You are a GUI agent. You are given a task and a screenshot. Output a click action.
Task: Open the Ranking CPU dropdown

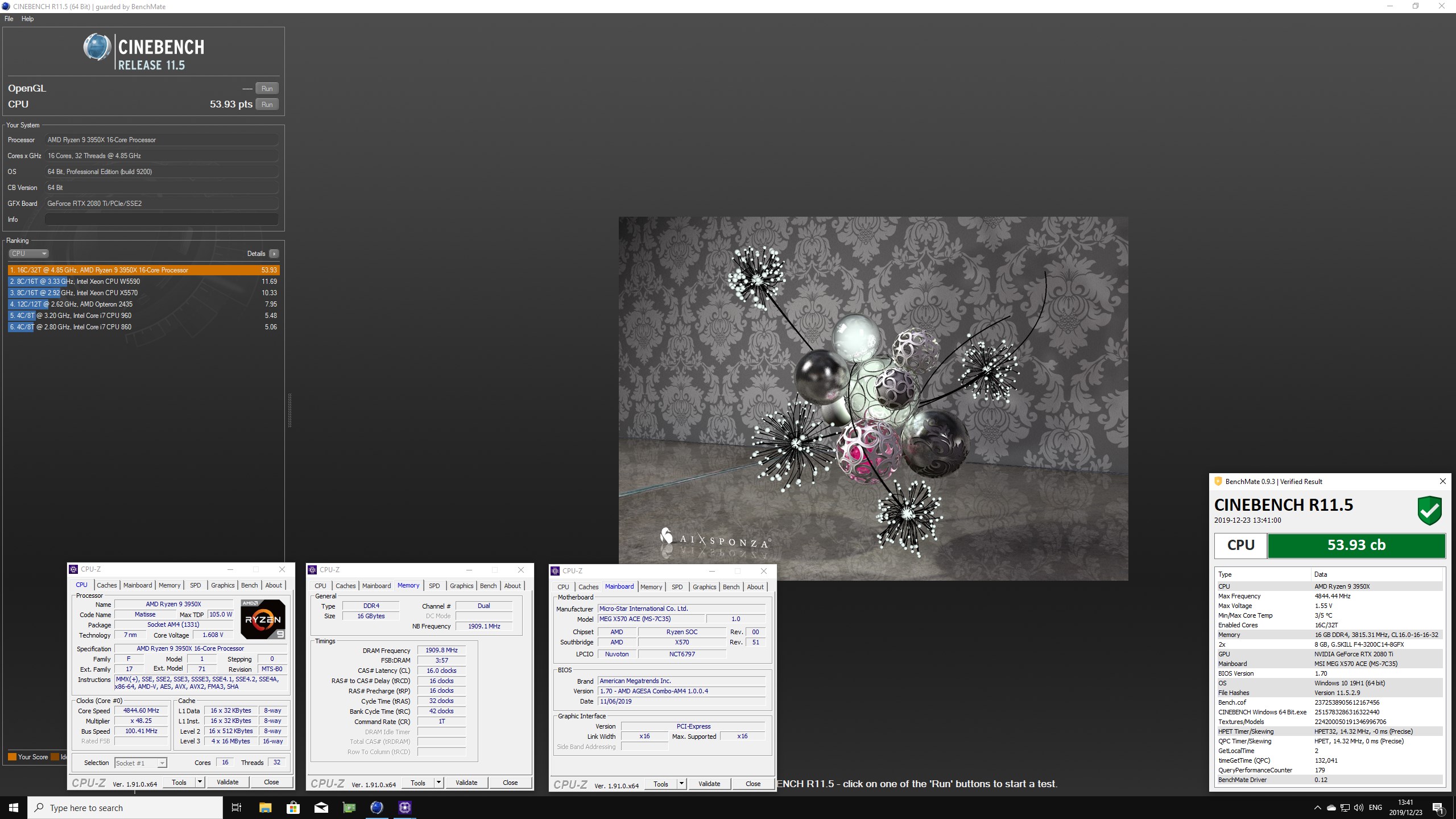[28, 254]
